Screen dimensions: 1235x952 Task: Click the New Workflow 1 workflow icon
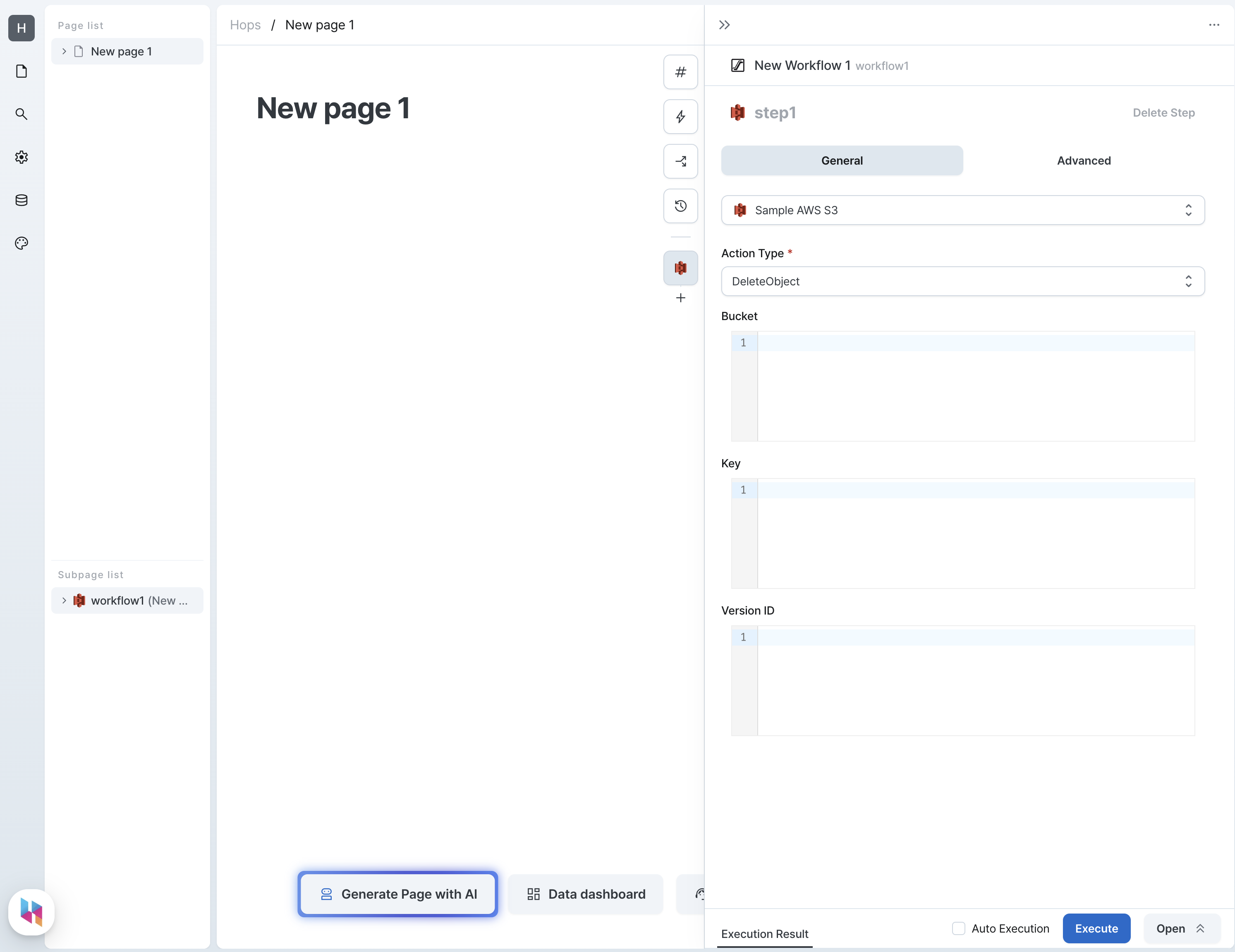pos(738,65)
